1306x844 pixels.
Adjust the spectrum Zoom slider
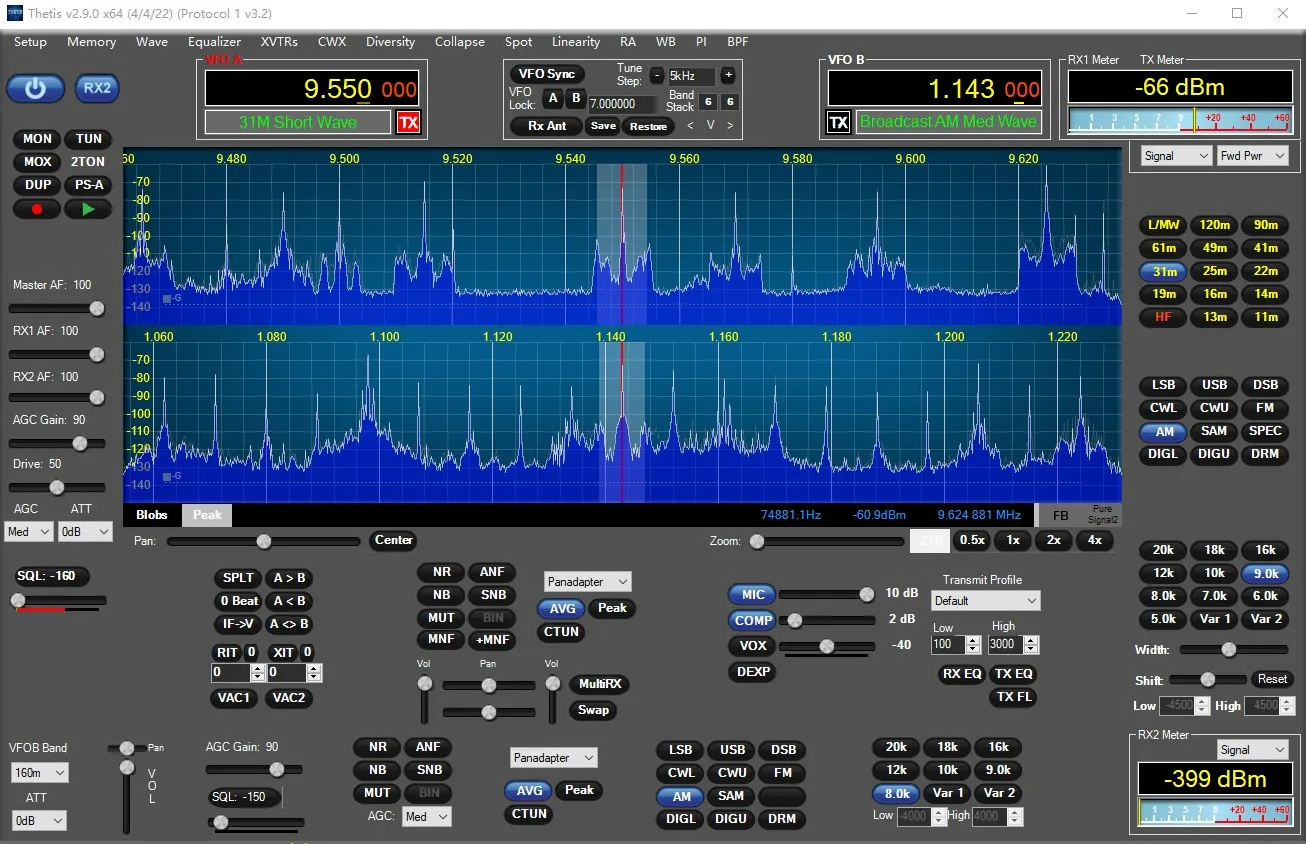pyautogui.click(x=757, y=540)
